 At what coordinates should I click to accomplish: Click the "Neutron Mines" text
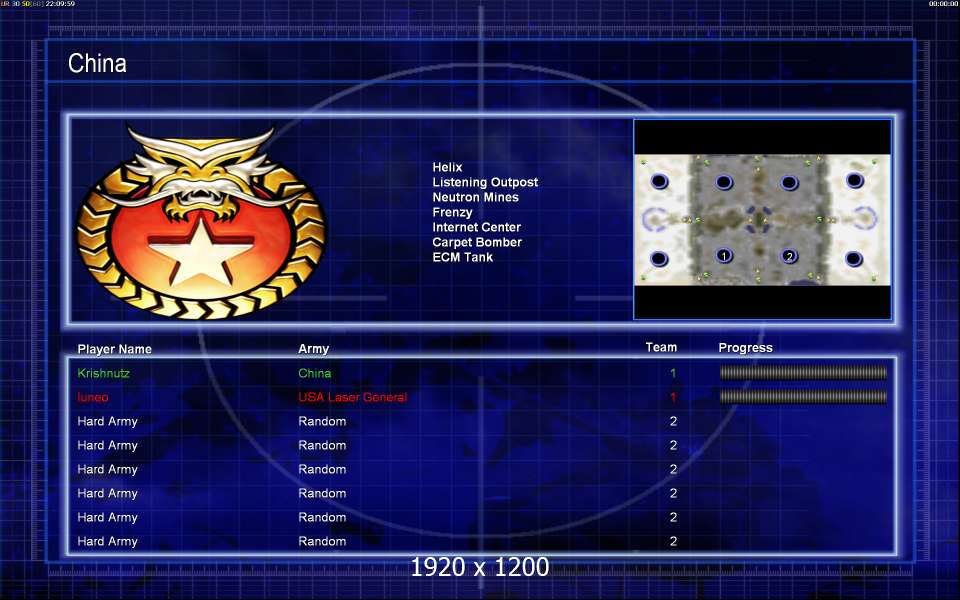[475, 197]
